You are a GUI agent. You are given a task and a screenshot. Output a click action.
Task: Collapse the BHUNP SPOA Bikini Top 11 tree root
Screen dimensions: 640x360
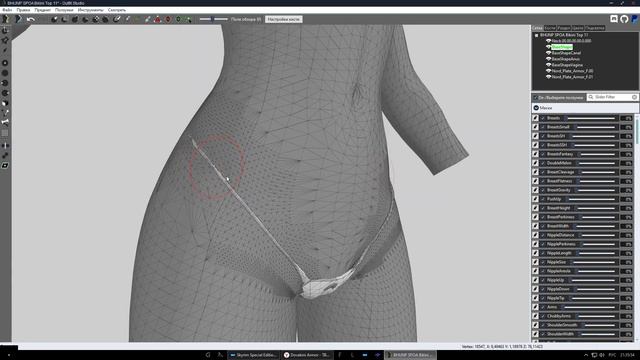click(x=536, y=36)
